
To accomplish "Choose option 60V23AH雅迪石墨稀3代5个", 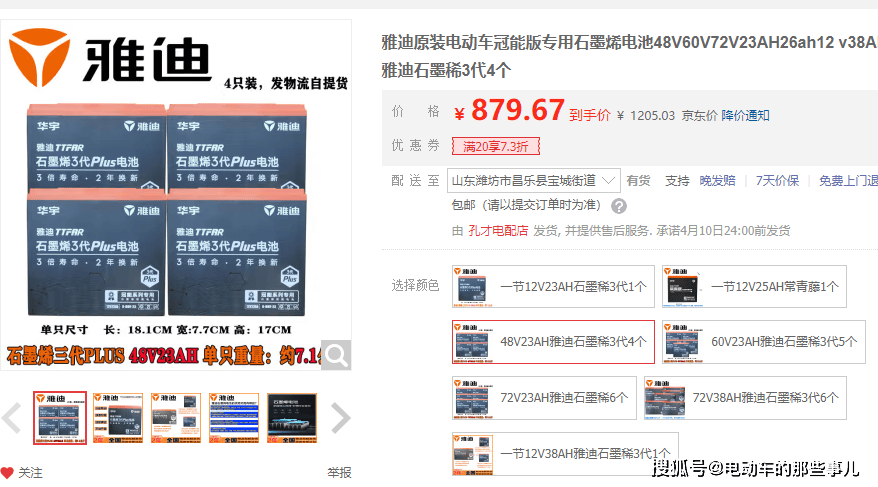I will [764, 342].
